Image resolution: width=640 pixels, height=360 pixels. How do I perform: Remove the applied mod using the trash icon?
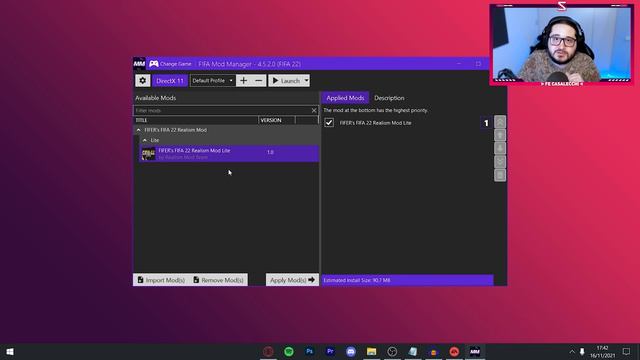tap(500, 175)
